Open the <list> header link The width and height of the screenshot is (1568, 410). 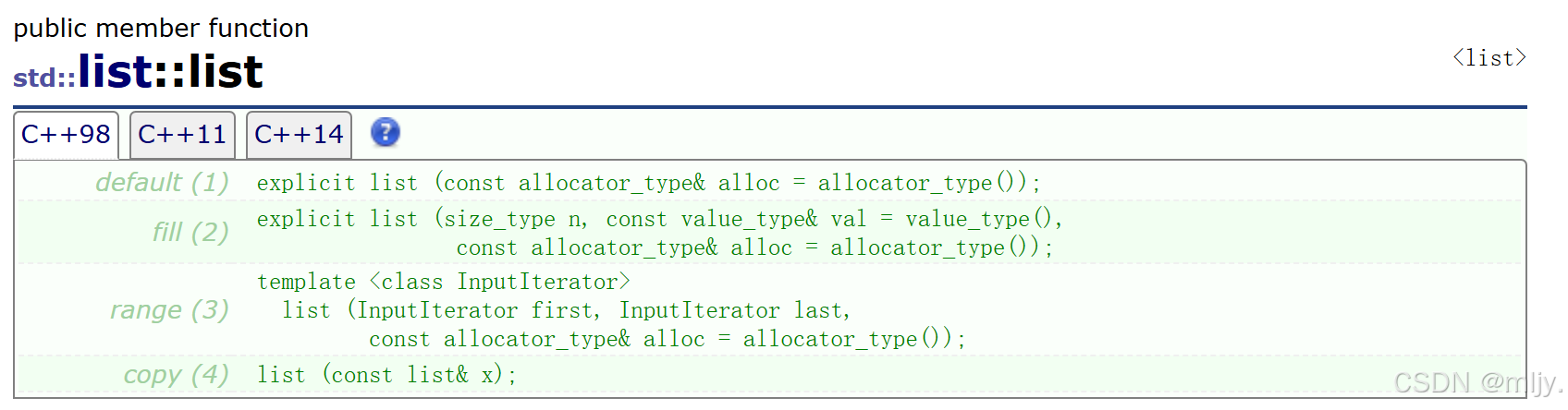pyautogui.click(x=1489, y=58)
